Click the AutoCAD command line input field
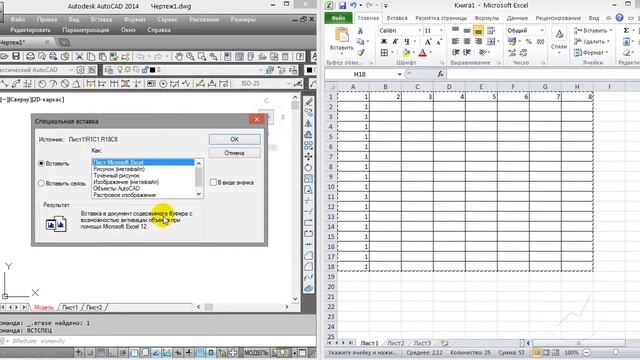 pos(163,341)
